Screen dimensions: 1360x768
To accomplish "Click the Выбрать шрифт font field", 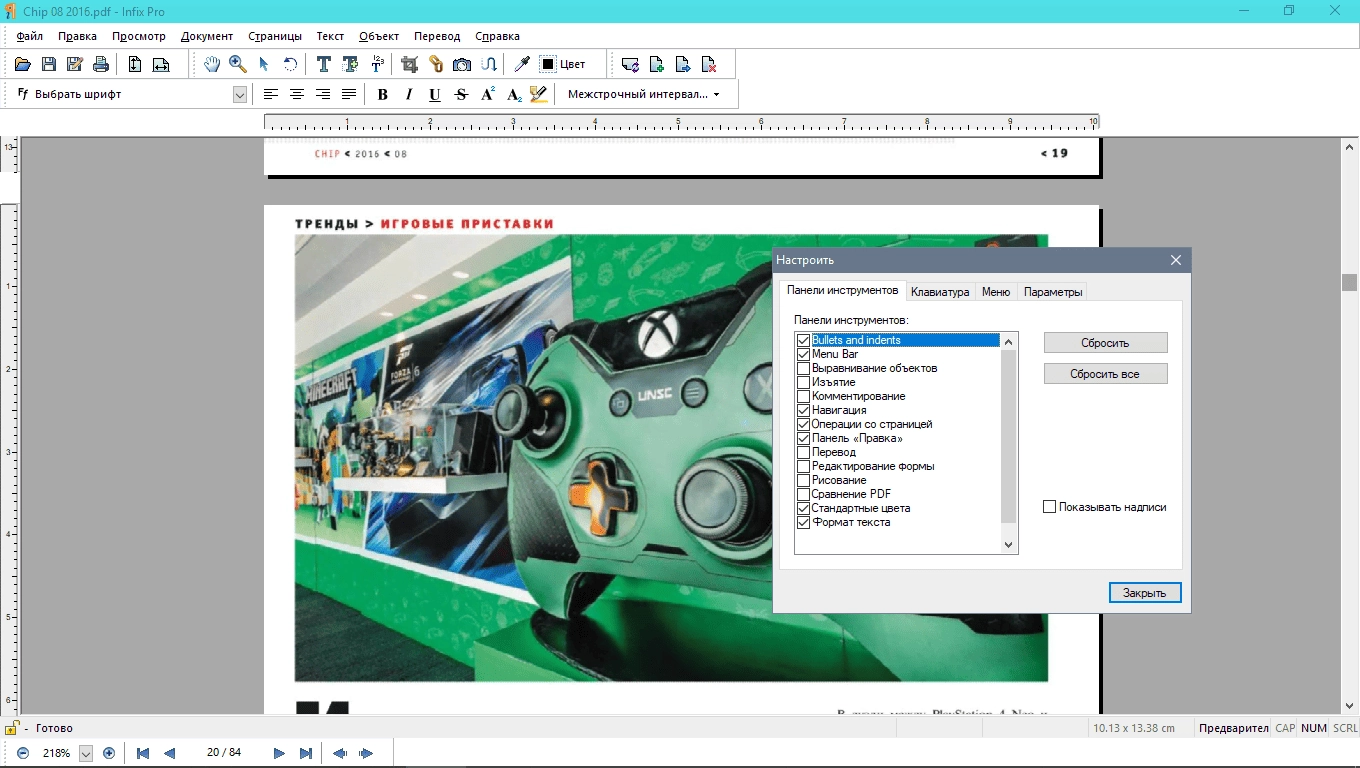I will tap(132, 94).
